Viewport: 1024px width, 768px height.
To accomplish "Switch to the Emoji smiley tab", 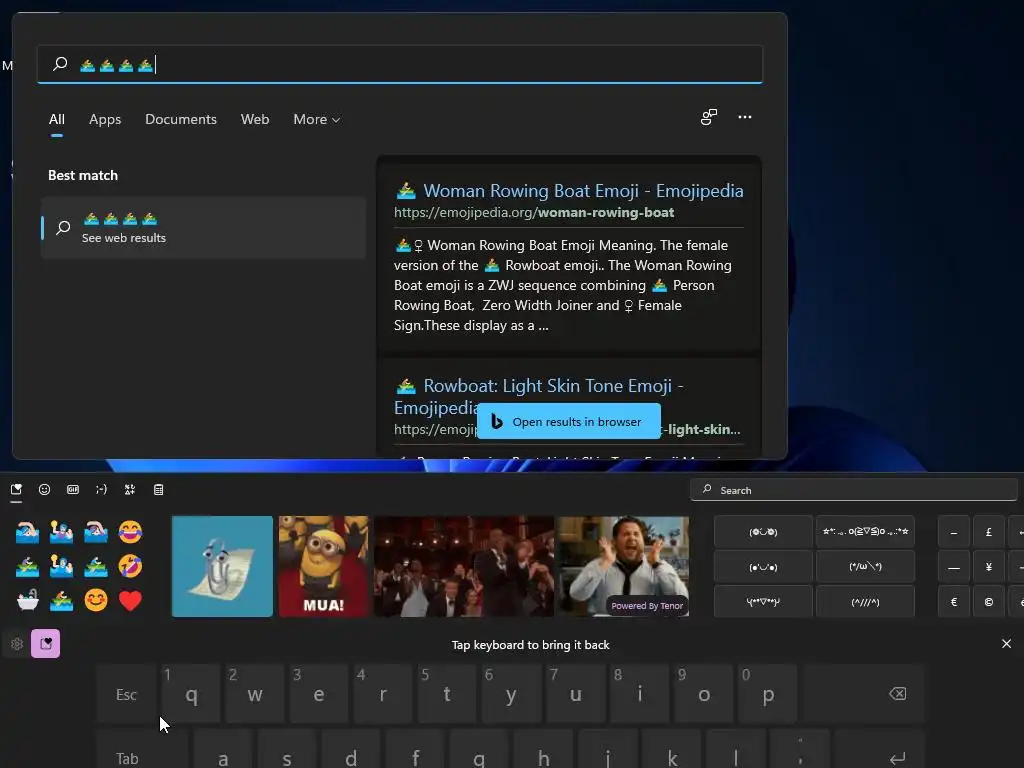I will coord(44,490).
